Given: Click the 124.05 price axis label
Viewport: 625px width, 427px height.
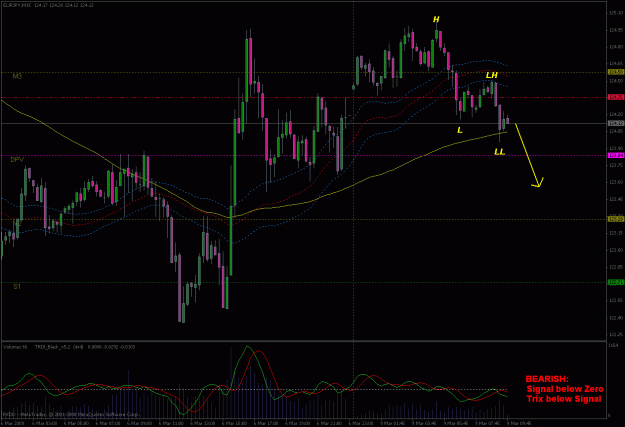Looking at the screenshot, I should point(616,131).
